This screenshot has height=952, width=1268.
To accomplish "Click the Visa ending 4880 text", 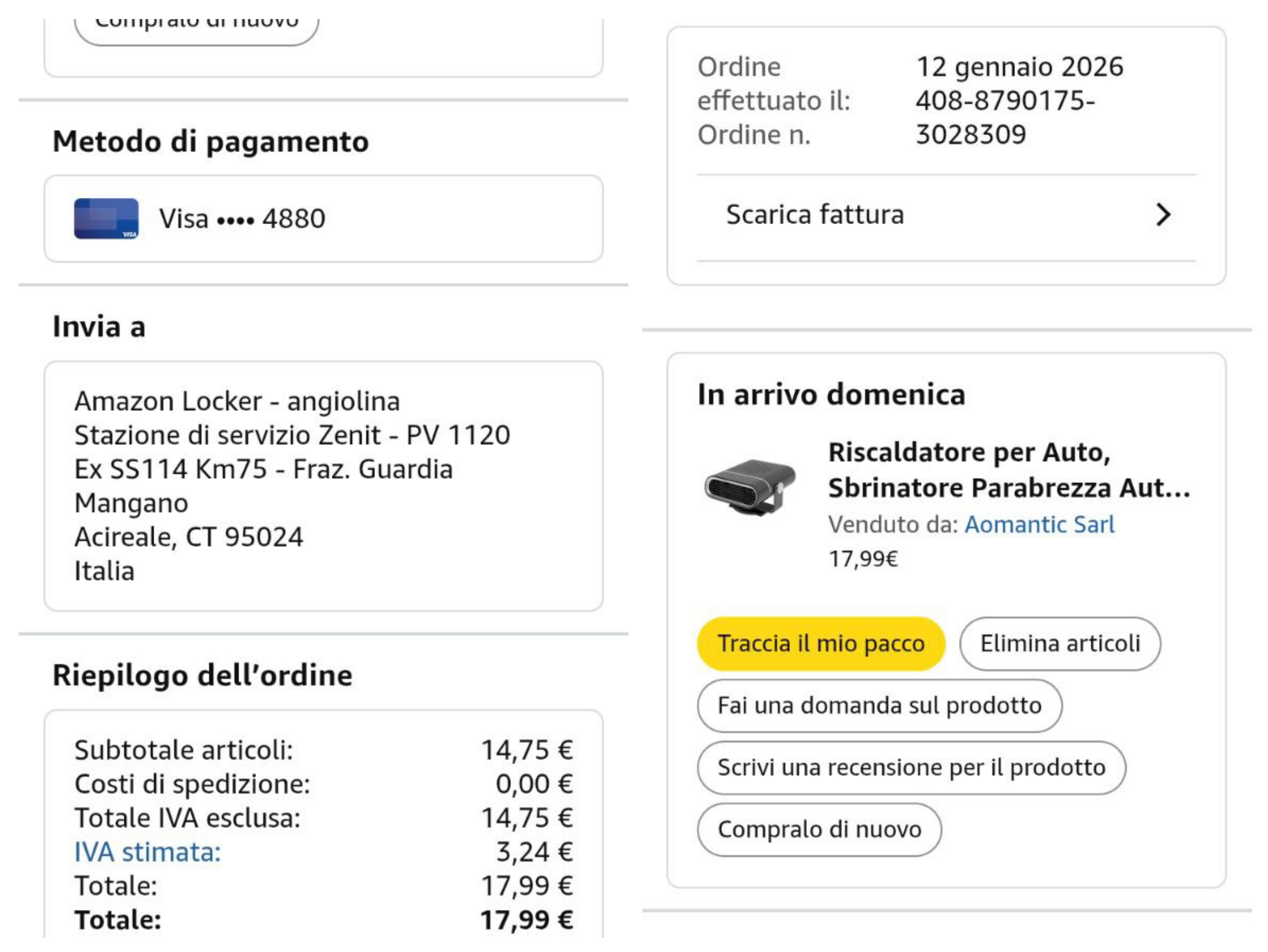I will tap(242, 219).
